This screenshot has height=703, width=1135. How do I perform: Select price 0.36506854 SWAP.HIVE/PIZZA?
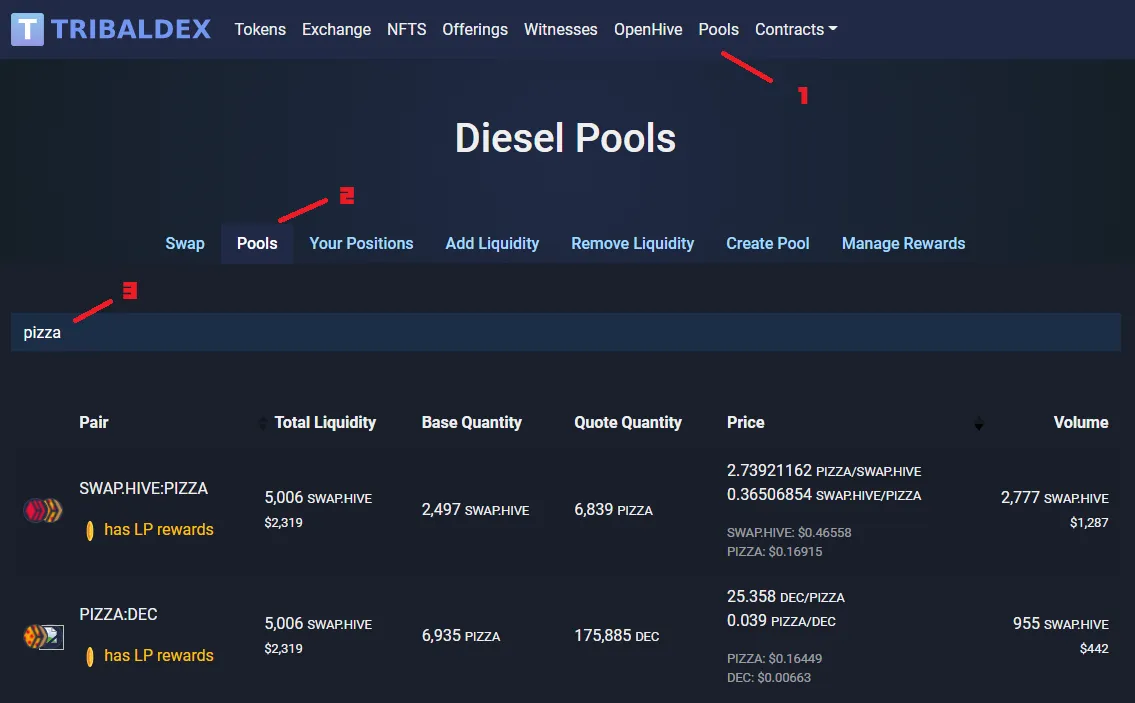coord(824,494)
